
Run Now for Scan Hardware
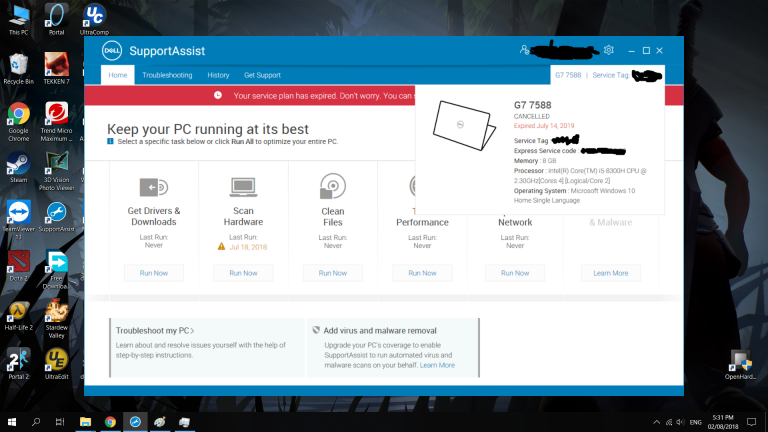[243, 273]
